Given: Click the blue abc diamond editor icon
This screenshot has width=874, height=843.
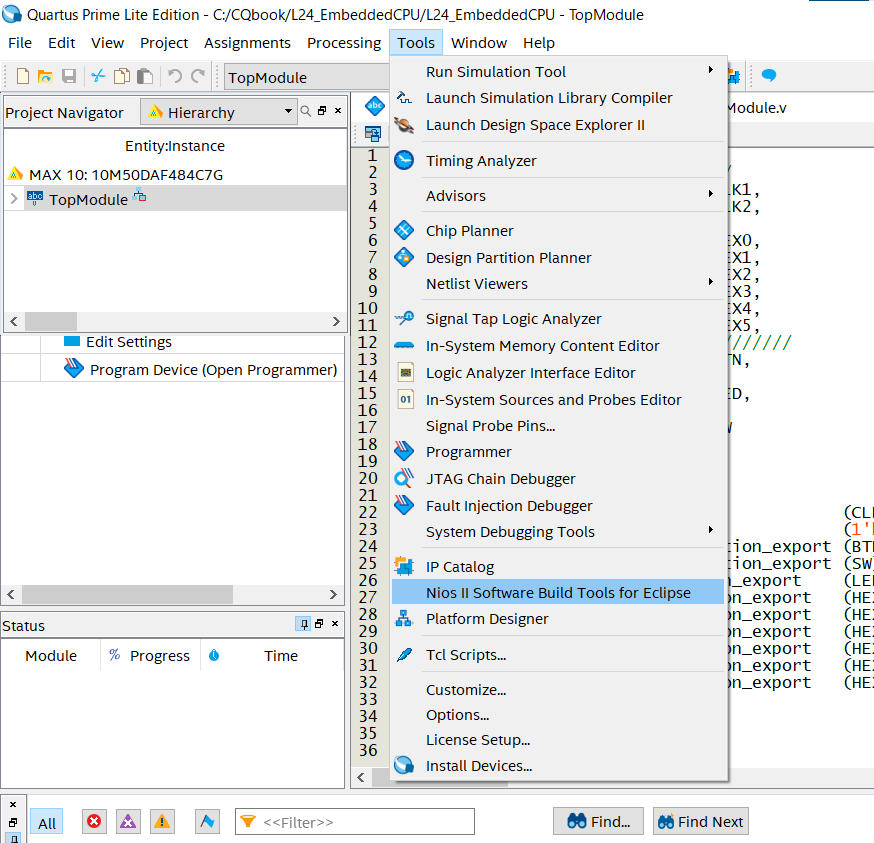Looking at the screenshot, I should (375, 106).
